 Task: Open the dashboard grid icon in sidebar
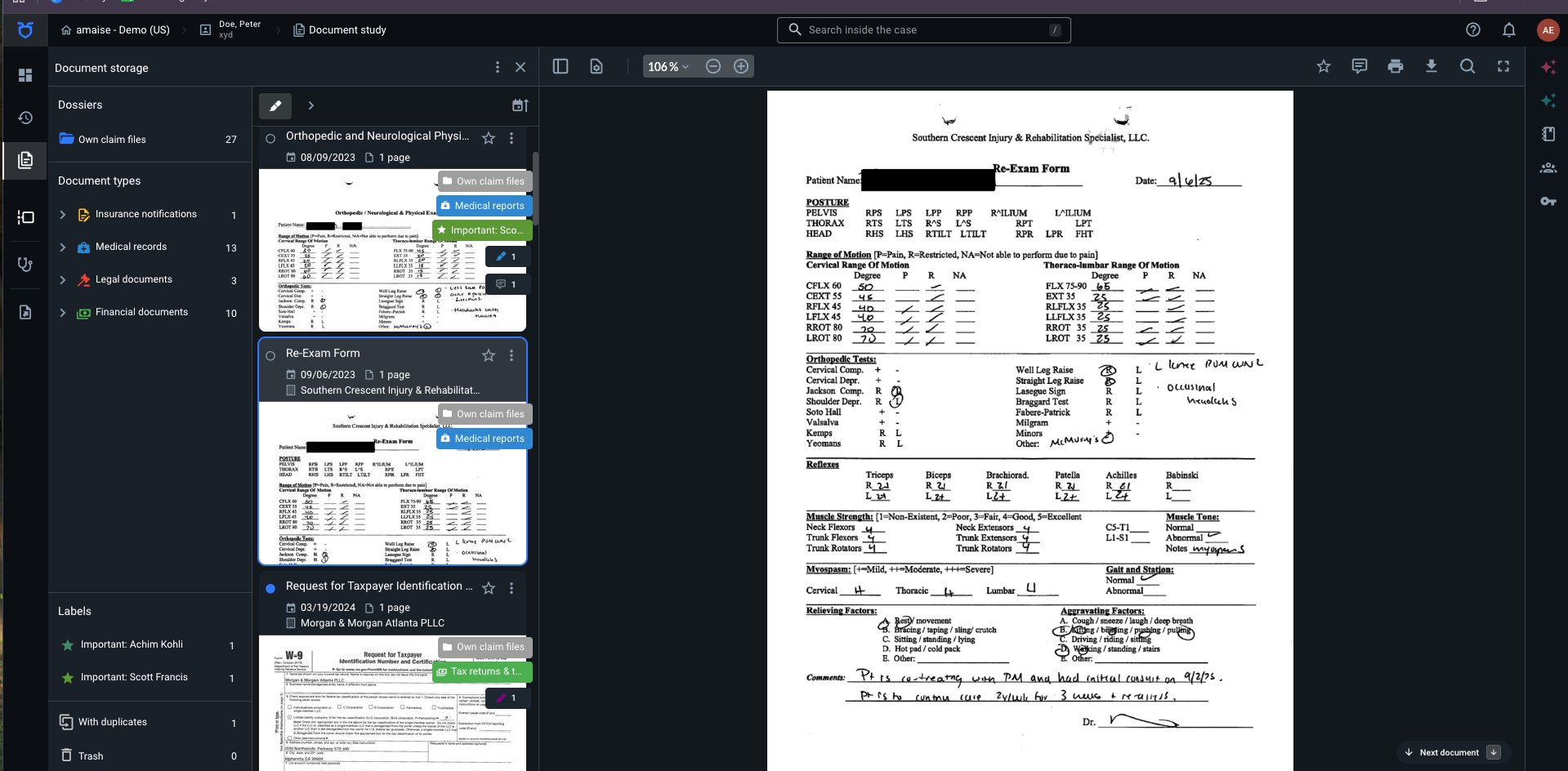[25, 75]
